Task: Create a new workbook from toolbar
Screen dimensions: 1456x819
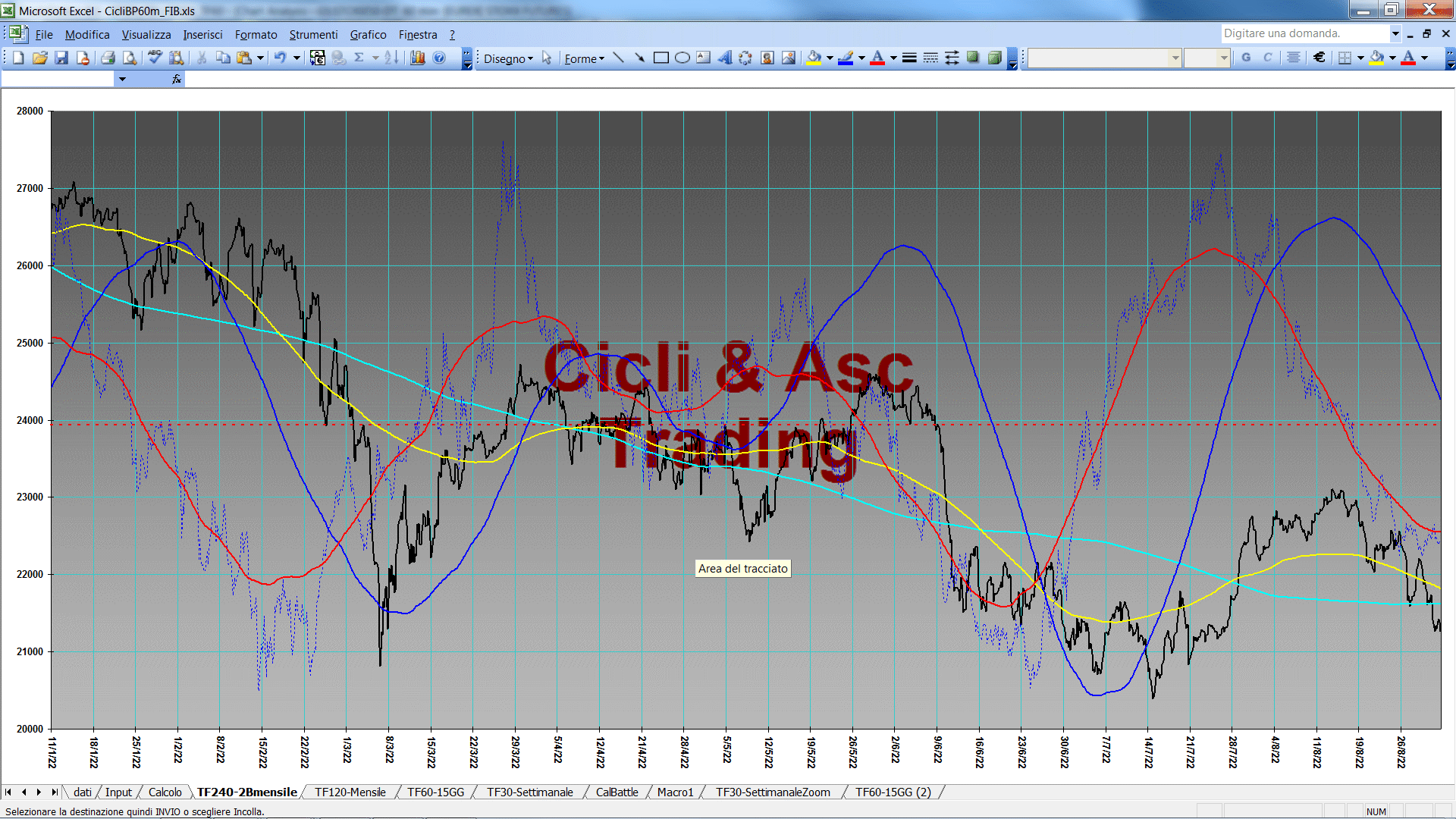Action: point(18,58)
